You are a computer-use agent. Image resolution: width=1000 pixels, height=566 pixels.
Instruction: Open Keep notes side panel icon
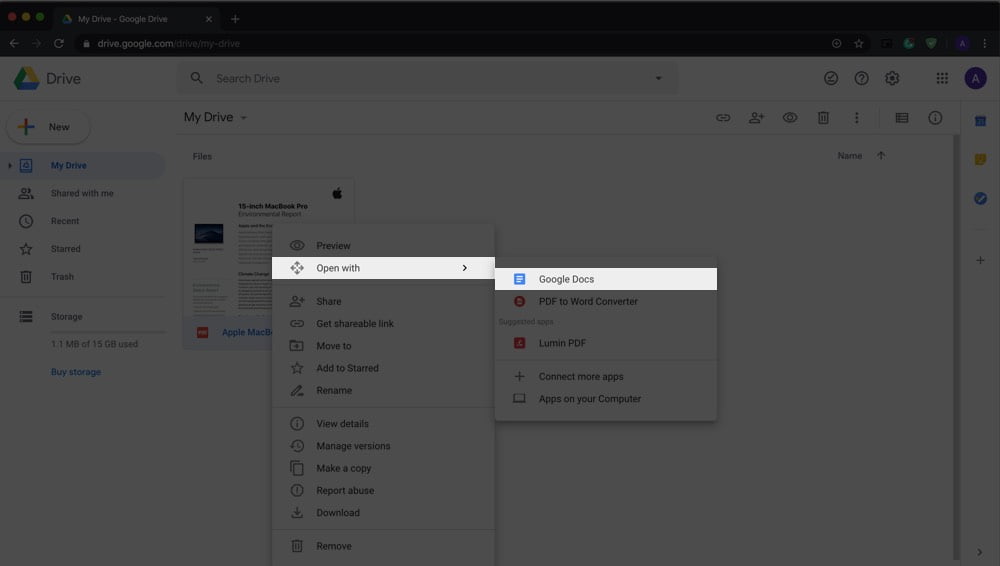[x=980, y=160]
